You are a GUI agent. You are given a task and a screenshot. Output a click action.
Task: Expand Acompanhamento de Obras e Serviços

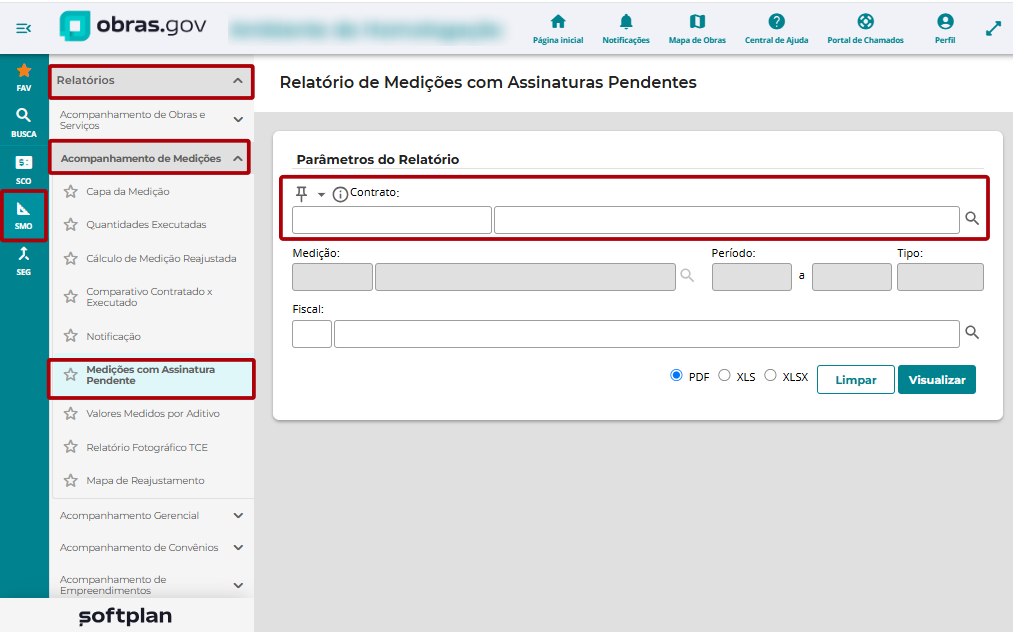tap(238, 120)
